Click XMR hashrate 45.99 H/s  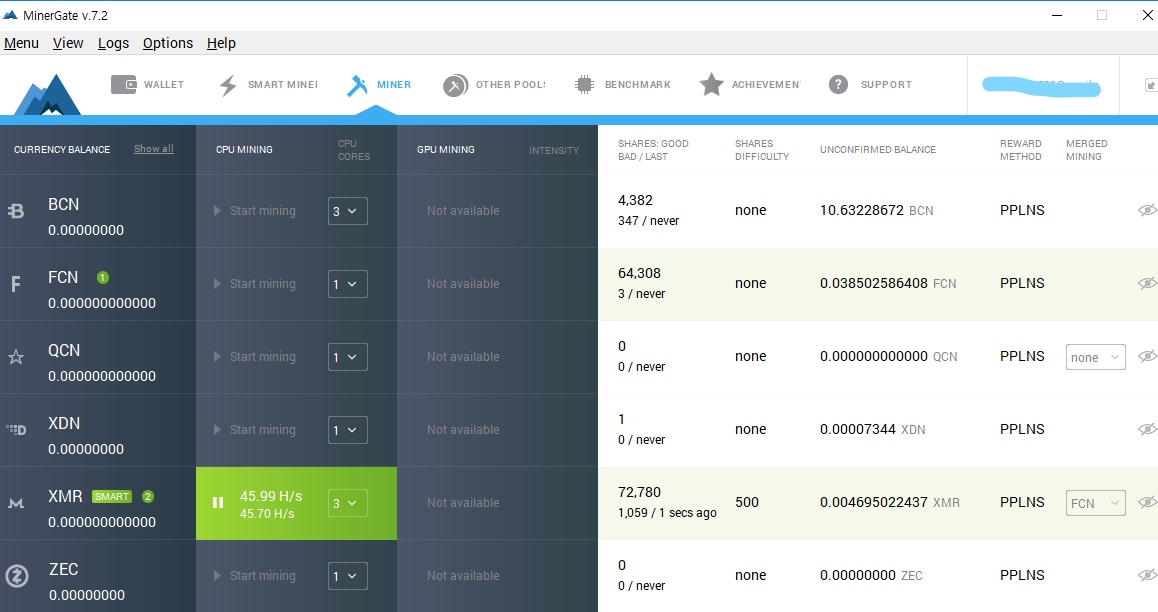tap(271, 496)
